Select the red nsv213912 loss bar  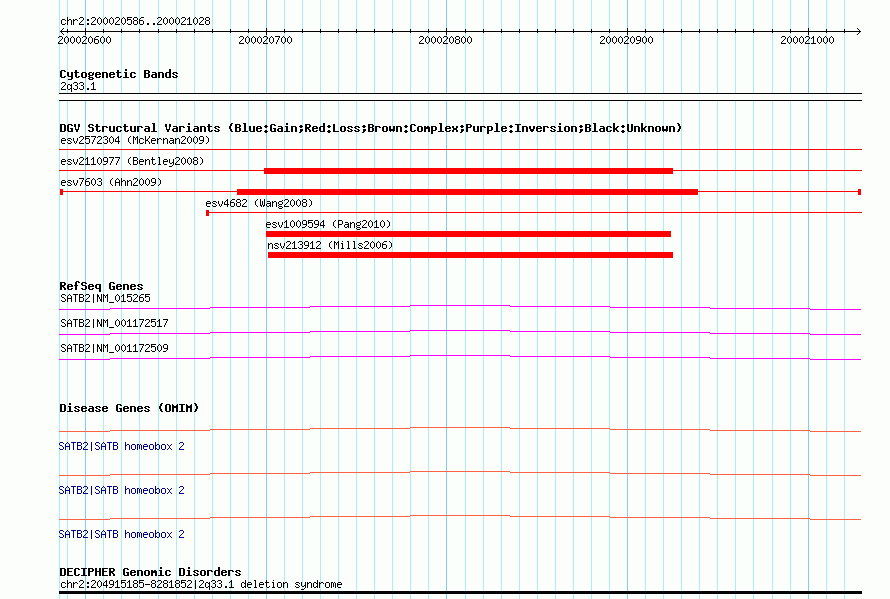(471, 255)
